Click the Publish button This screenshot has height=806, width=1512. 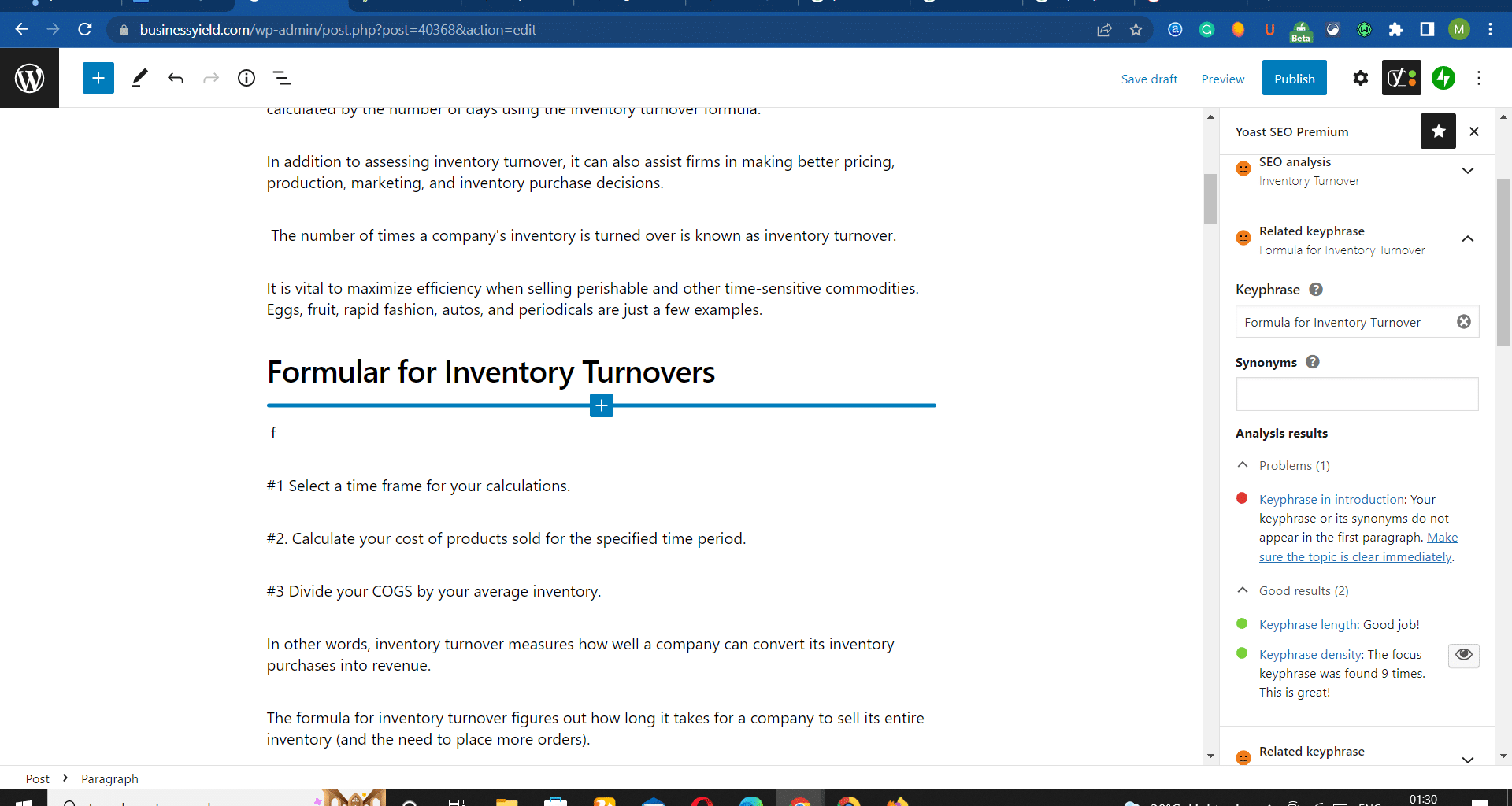click(x=1294, y=78)
